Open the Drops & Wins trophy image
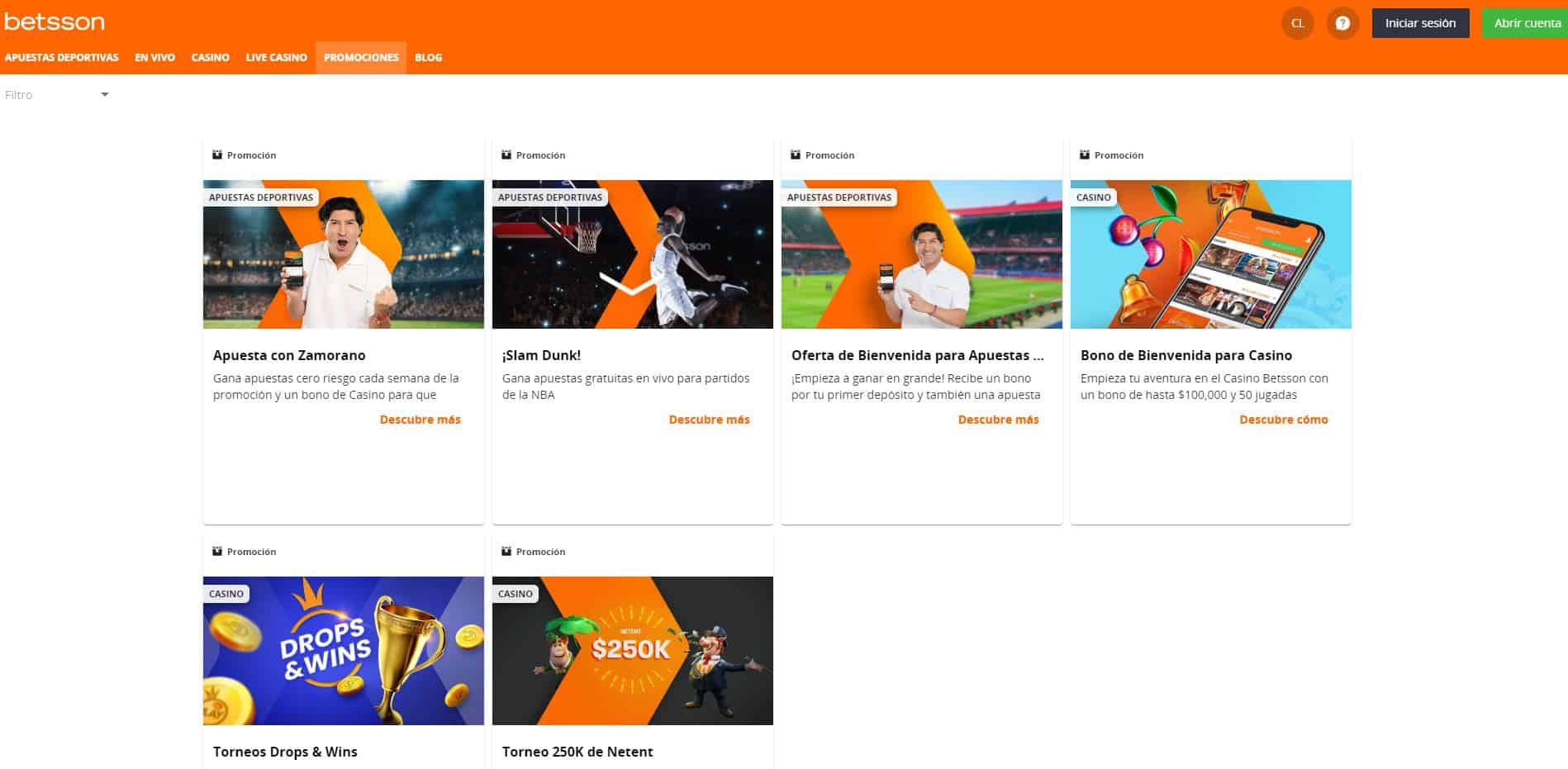The image size is (1568, 769). click(344, 651)
